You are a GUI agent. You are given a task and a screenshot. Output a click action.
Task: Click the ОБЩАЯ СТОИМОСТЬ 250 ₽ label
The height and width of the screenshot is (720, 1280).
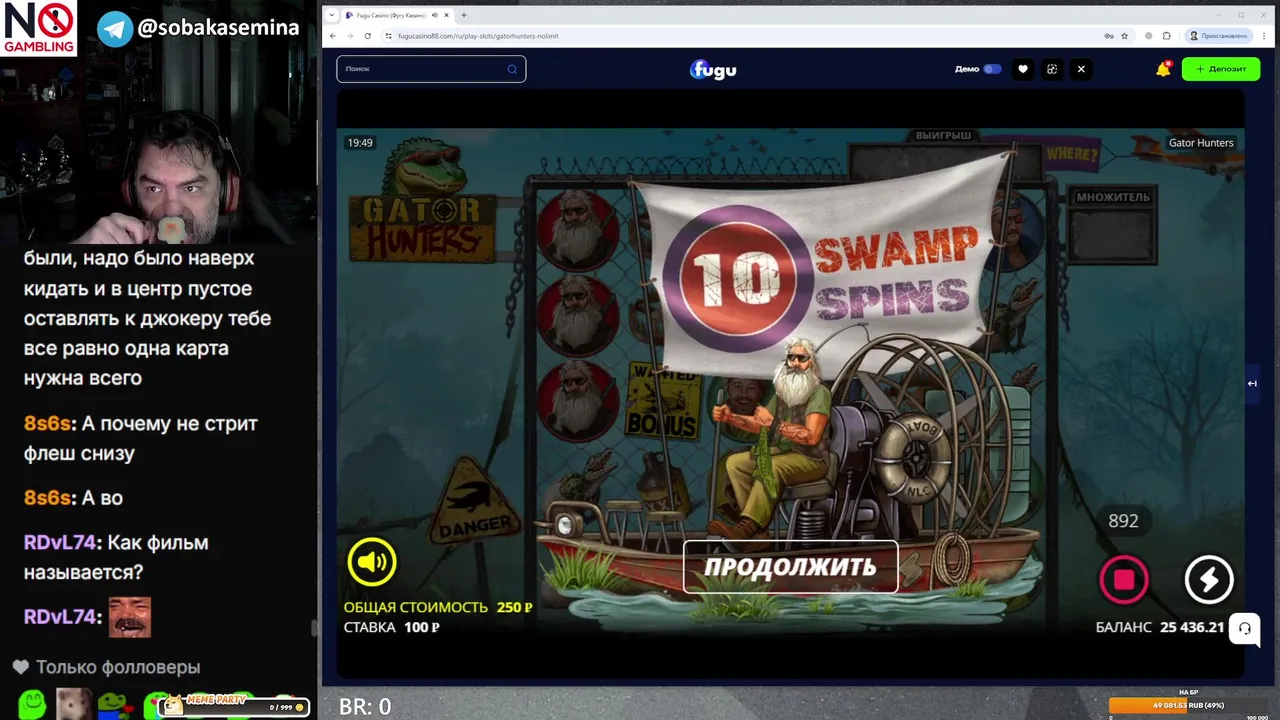[438, 607]
